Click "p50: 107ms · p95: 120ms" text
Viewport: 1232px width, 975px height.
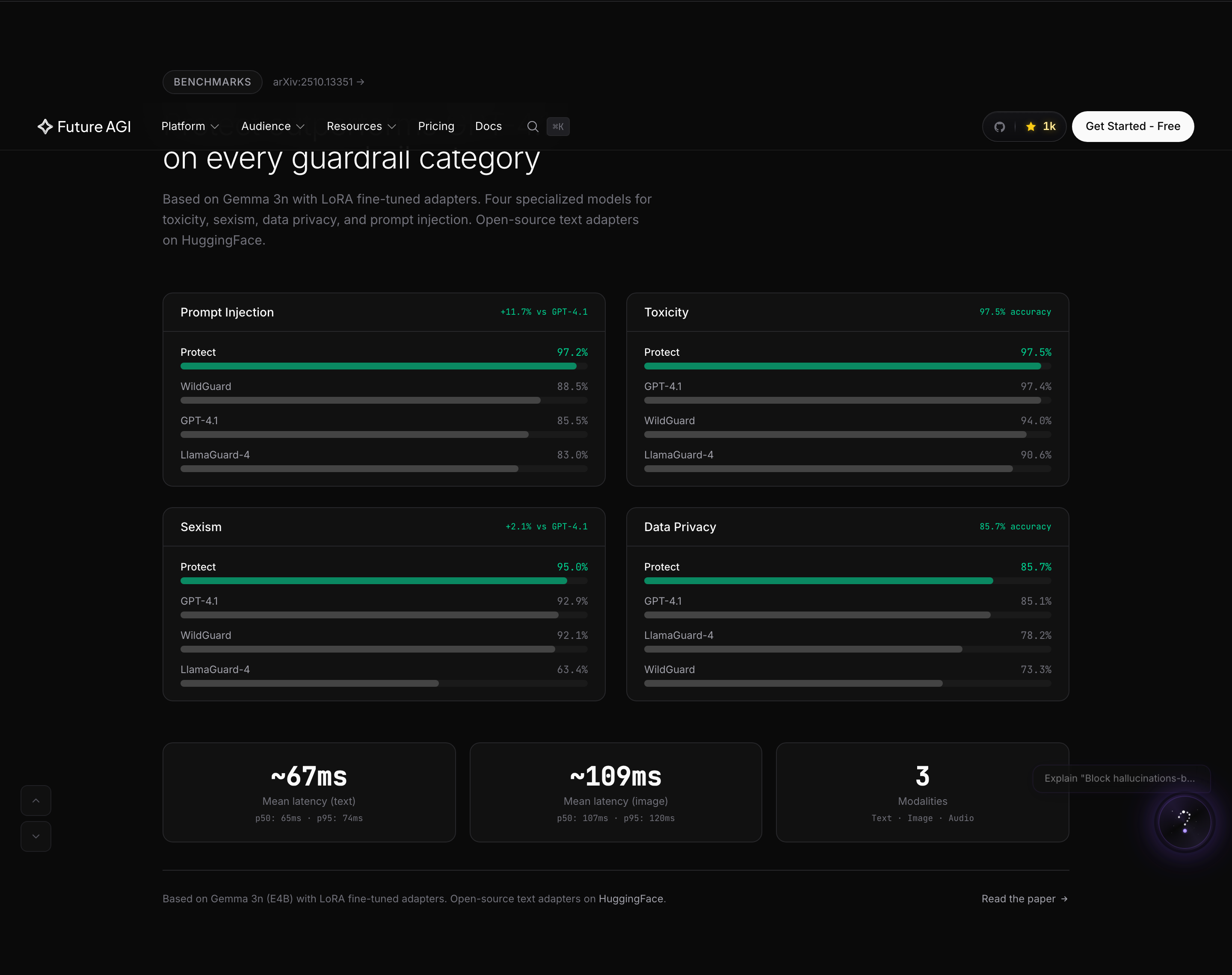point(616,818)
